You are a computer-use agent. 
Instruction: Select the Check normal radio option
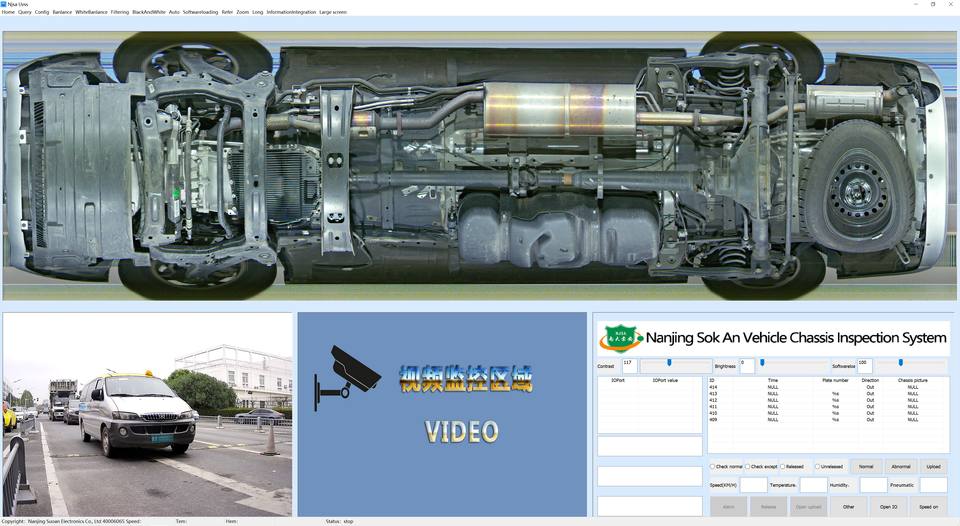click(726, 467)
